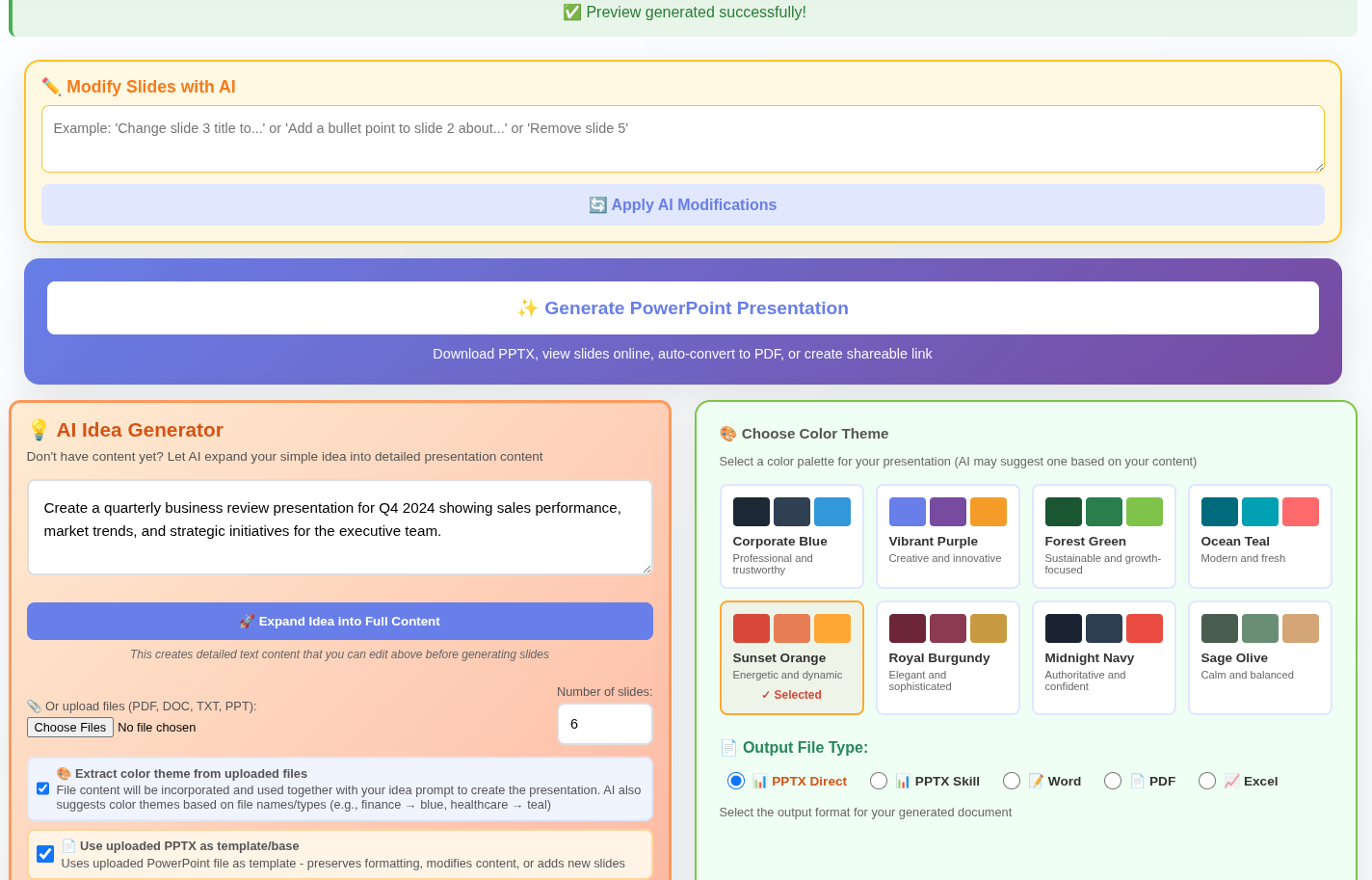This screenshot has width=1372, height=880.
Task: Click 'Download PPTX, view slides online' caption
Action: click(x=682, y=354)
